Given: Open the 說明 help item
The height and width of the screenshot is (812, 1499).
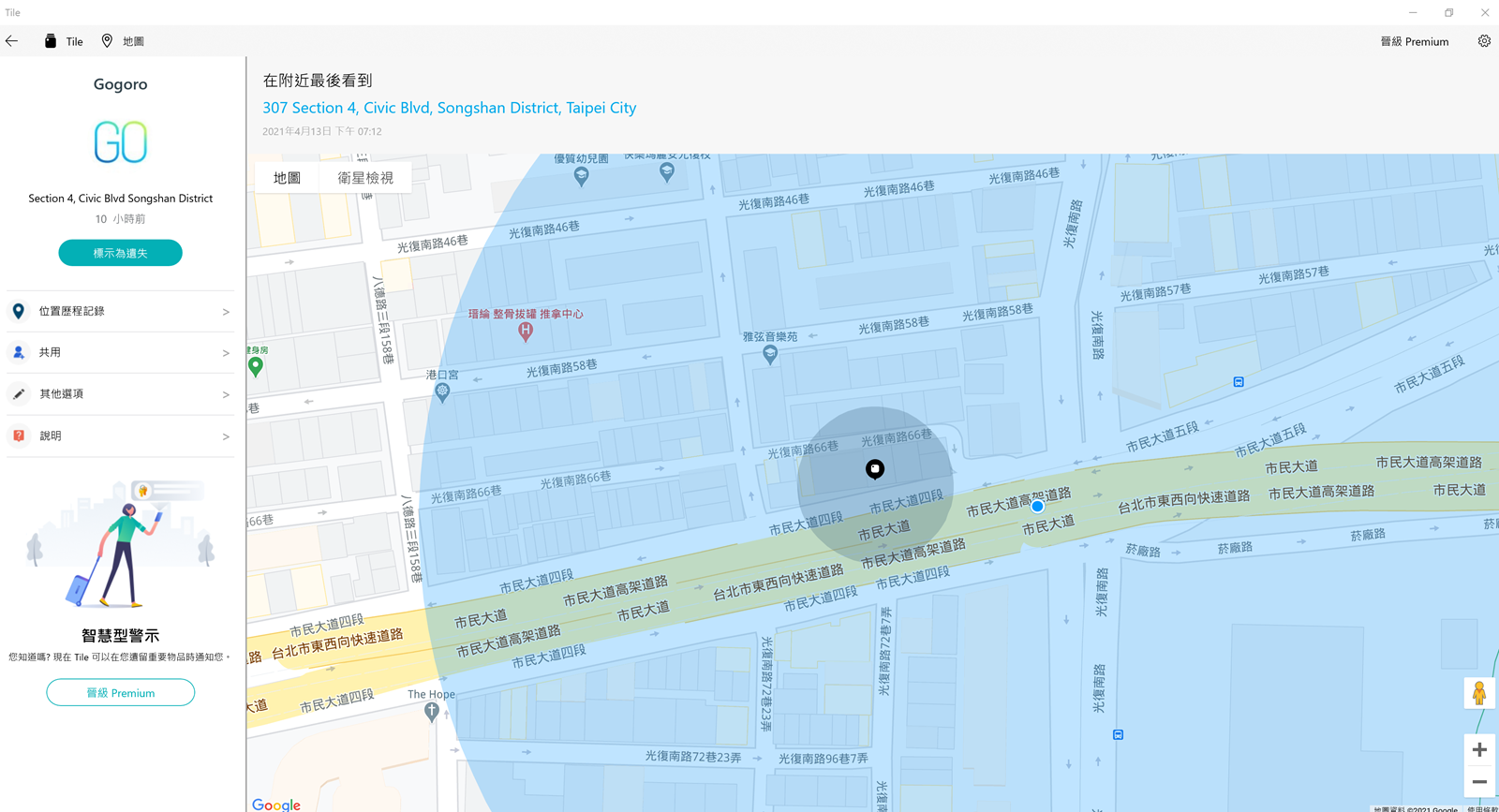Looking at the screenshot, I should click(120, 436).
